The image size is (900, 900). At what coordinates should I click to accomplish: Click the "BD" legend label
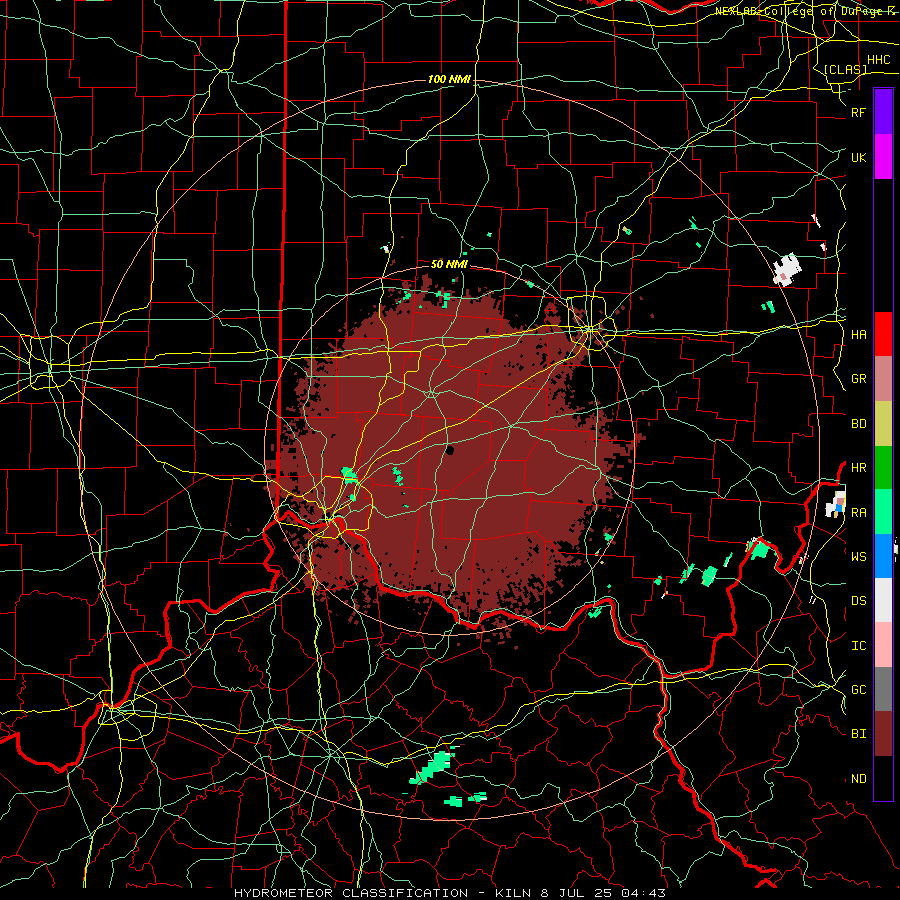(x=858, y=424)
